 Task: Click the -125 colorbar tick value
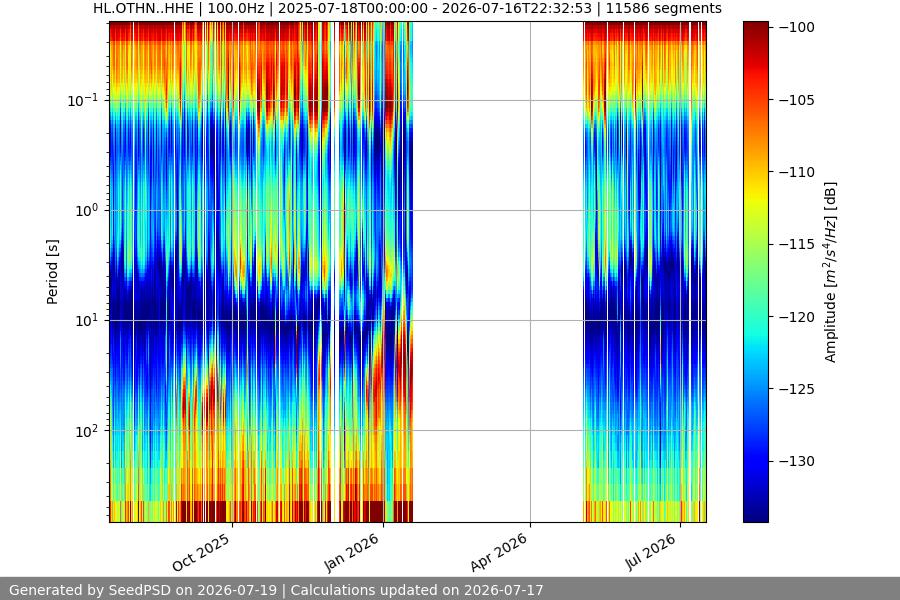797,389
